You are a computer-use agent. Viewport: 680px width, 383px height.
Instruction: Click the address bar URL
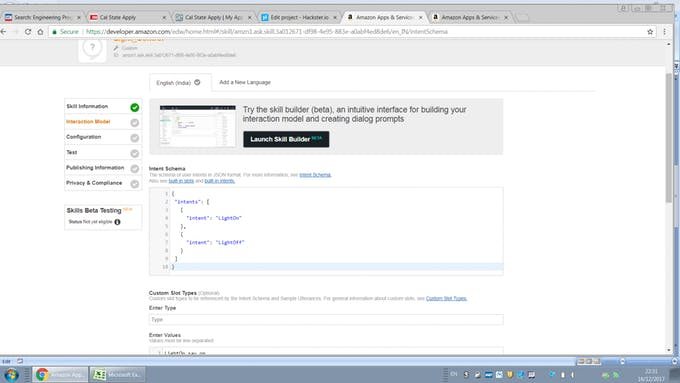tap(267, 32)
